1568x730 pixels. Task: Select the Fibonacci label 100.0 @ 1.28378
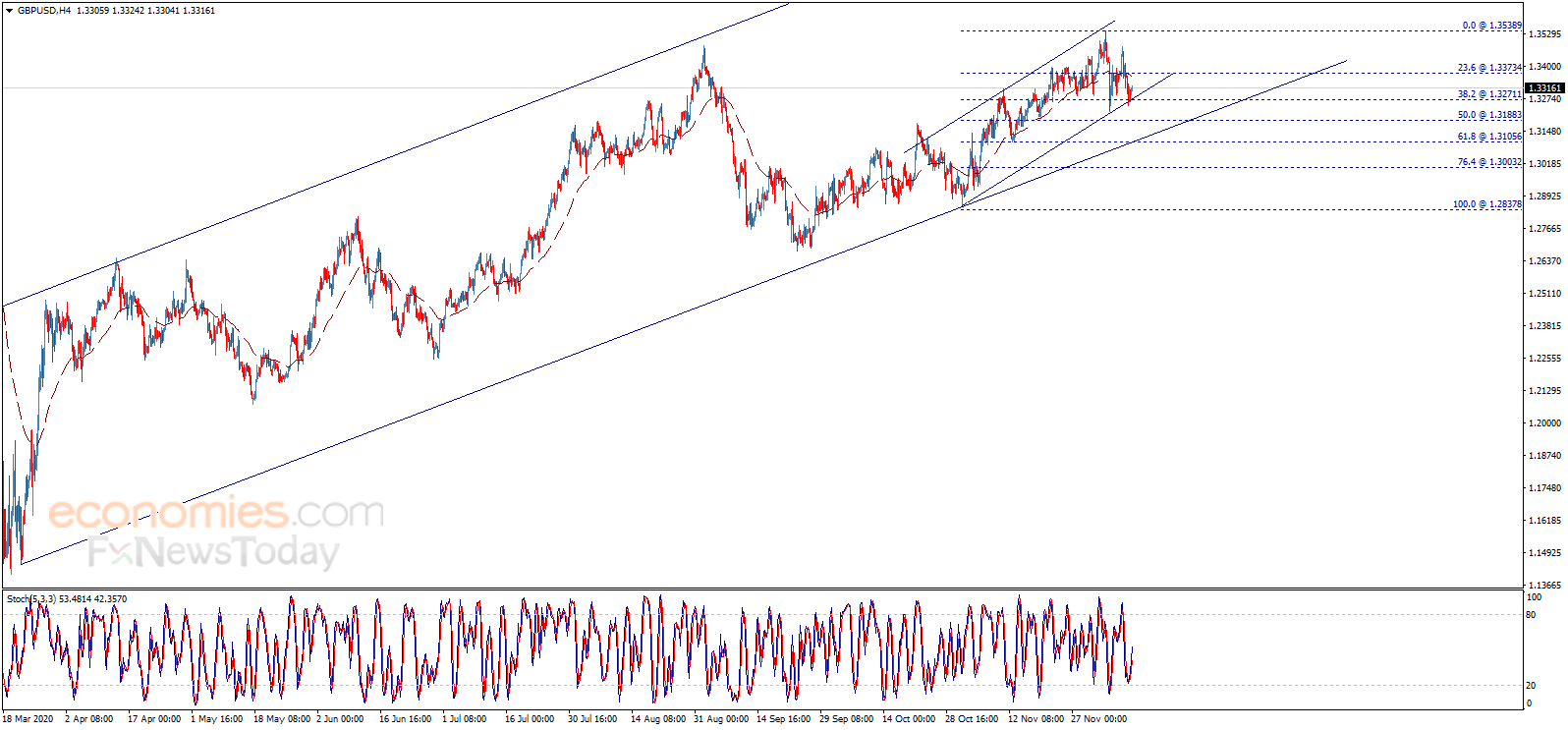[1487, 204]
